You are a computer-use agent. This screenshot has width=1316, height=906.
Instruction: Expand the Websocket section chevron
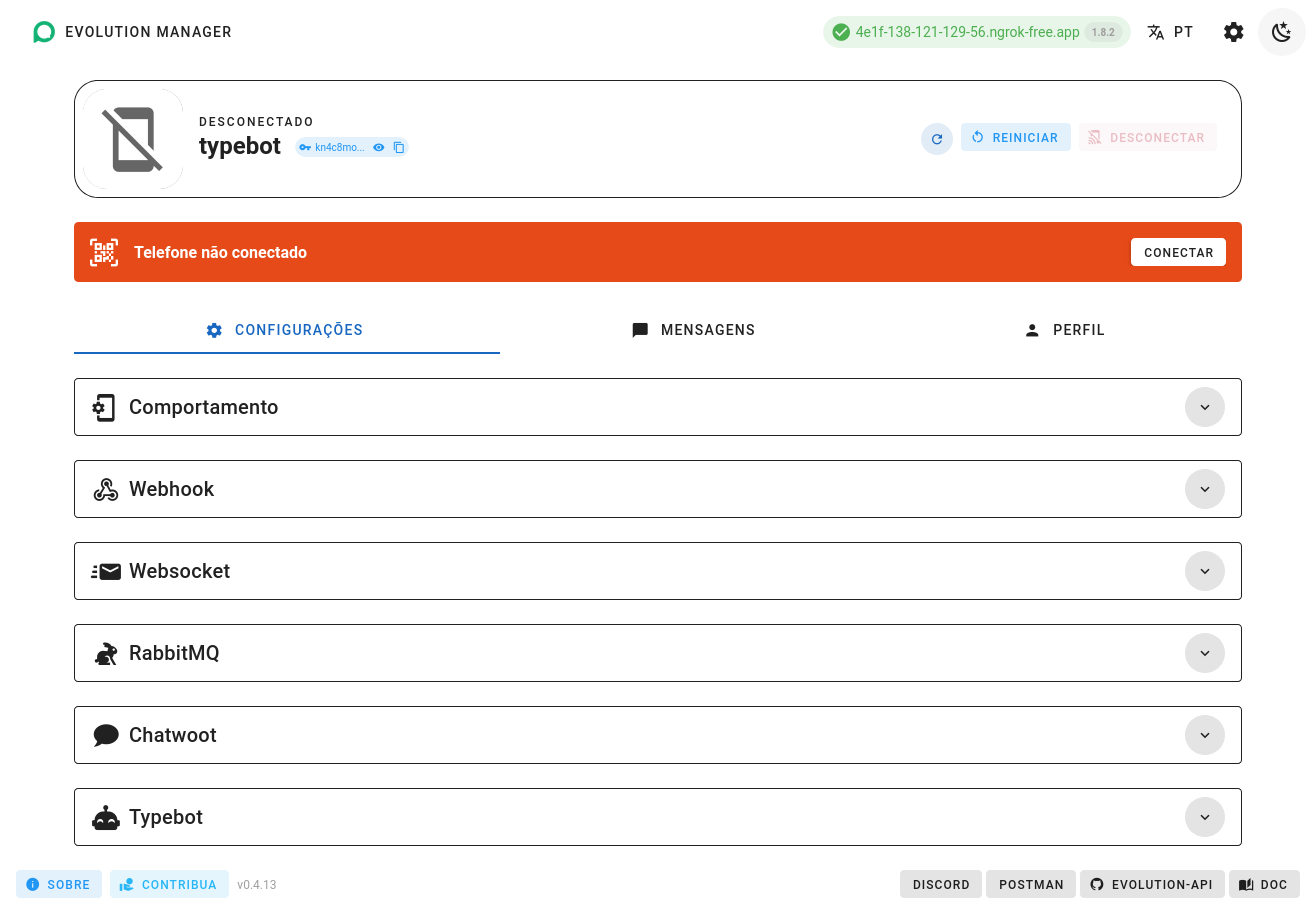coord(1205,571)
